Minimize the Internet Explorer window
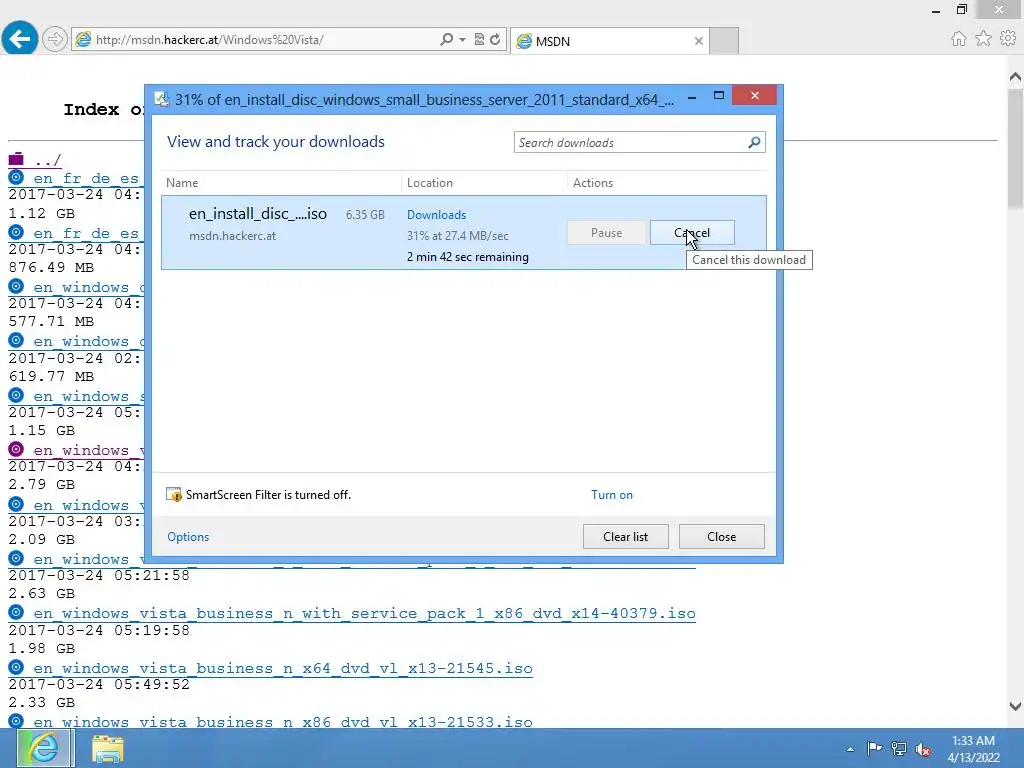The width and height of the screenshot is (1024, 768). pyautogui.click(x=936, y=10)
